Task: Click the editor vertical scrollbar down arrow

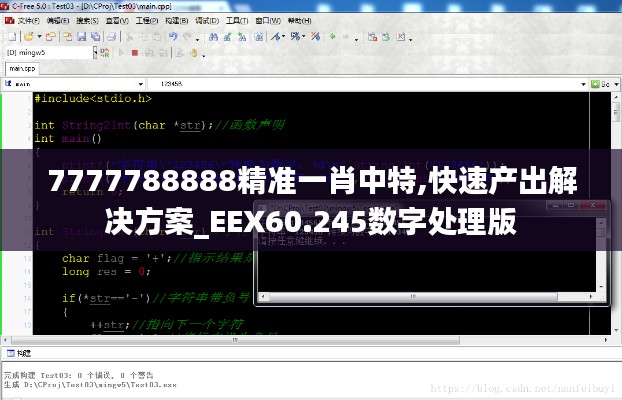Action: point(616,330)
